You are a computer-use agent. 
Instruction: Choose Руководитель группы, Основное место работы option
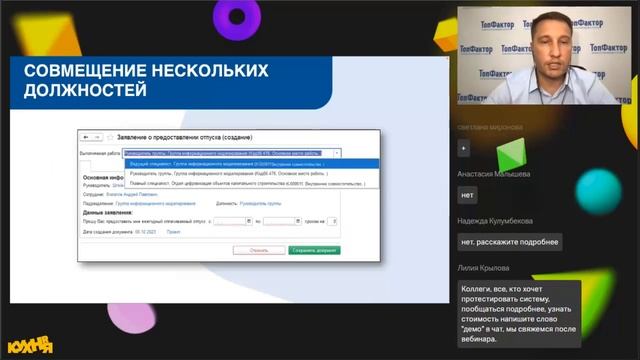[252, 173]
